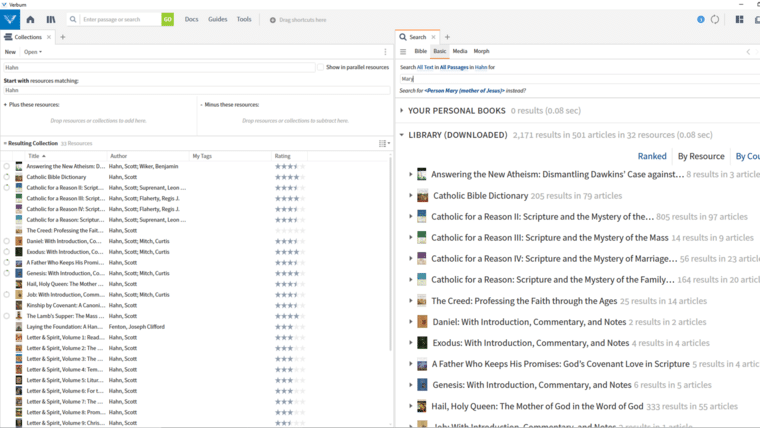Select radio for Answering the New Atheism

pos(6,166)
